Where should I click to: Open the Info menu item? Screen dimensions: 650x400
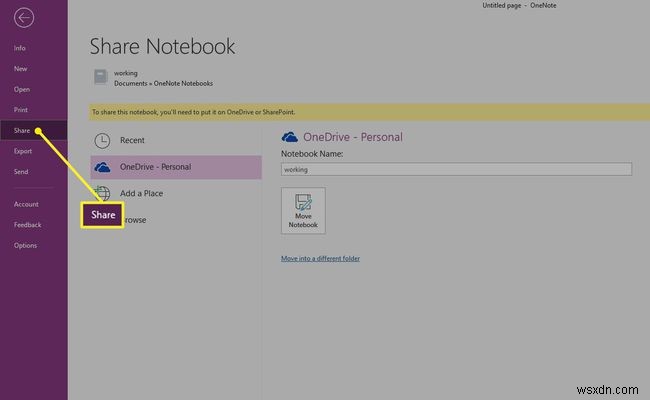click(19, 48)
